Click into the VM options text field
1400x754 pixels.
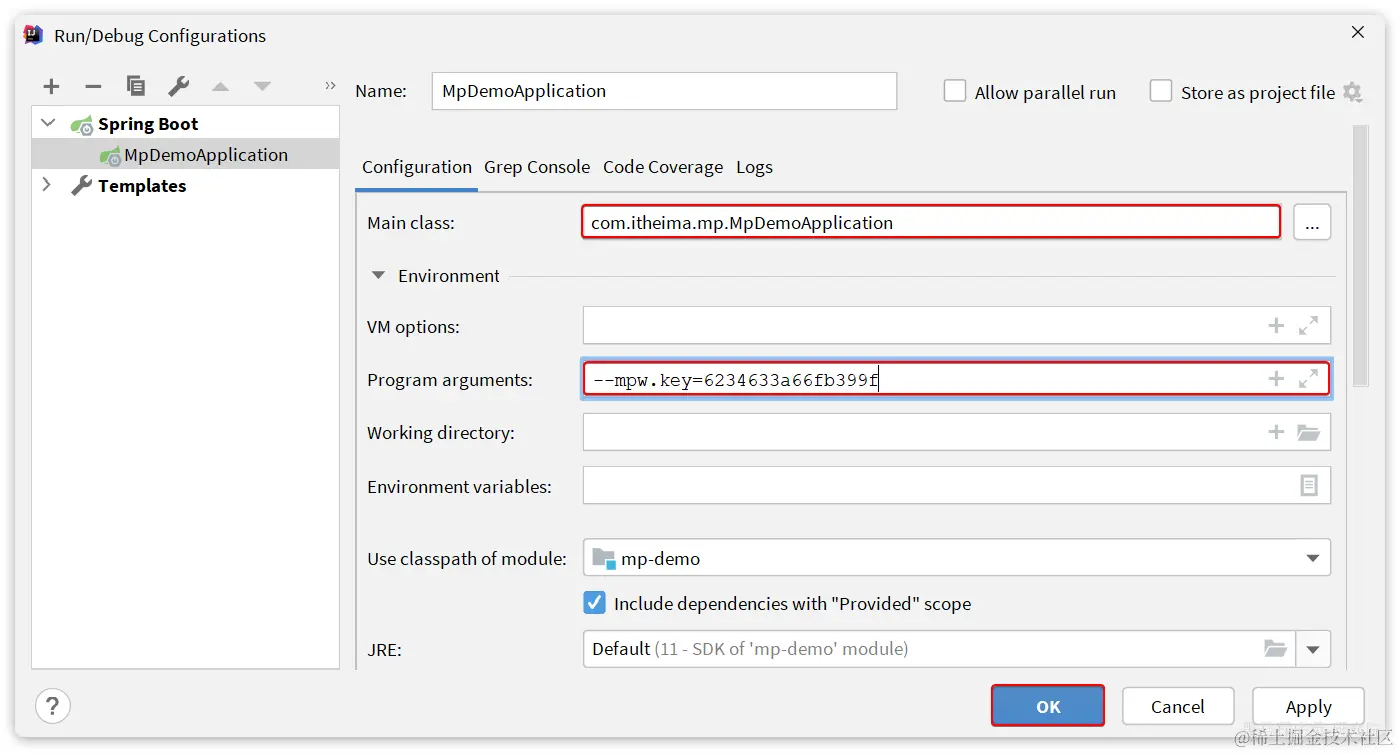[x=957, y=326]
